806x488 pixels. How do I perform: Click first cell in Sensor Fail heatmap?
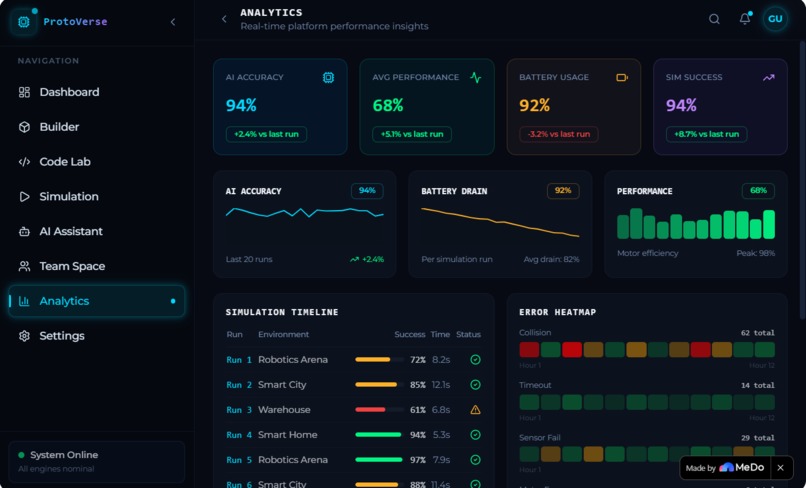click(529, 454)
